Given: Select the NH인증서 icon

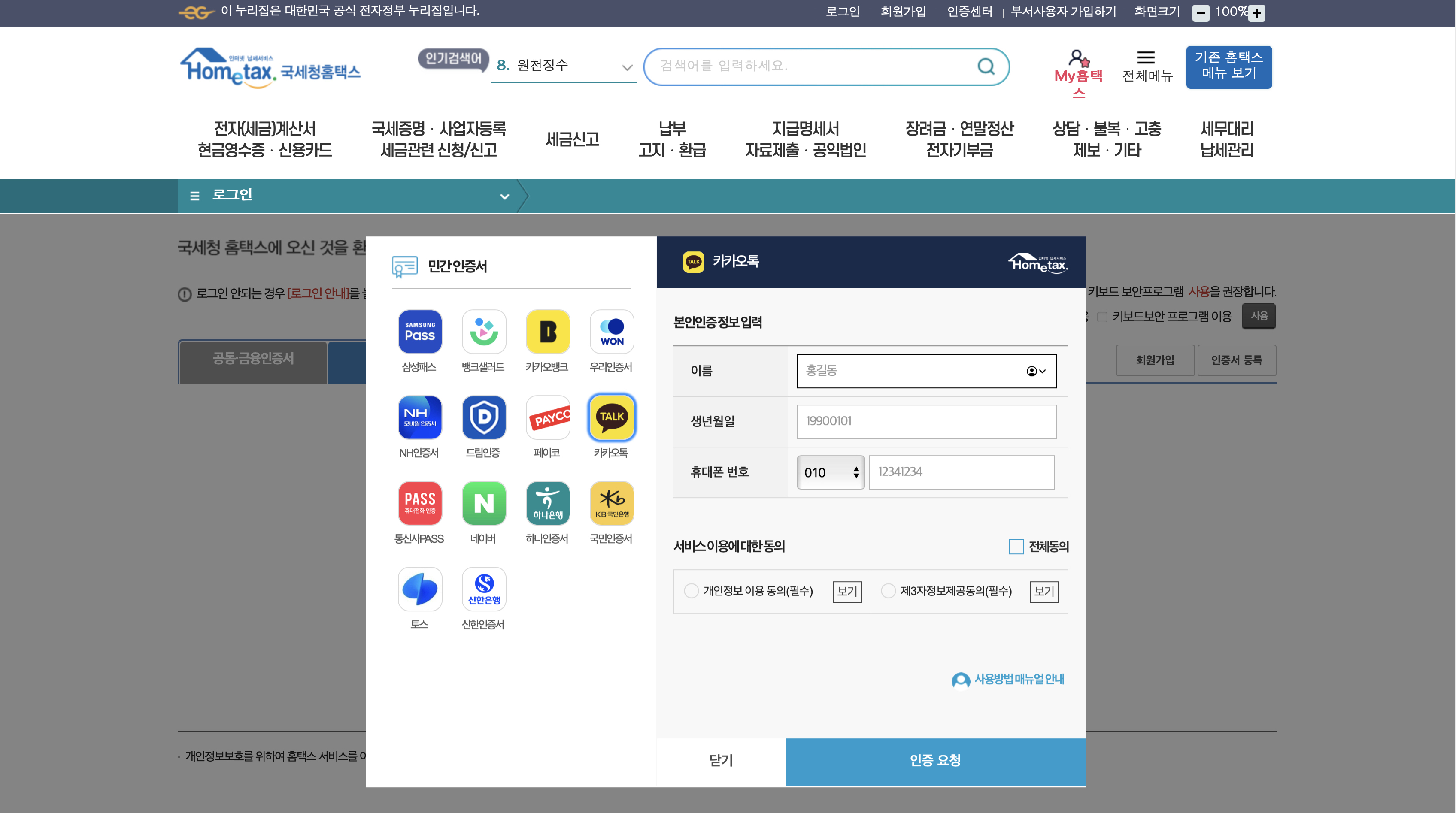Looking at the screenshot, I should [419, 417].
